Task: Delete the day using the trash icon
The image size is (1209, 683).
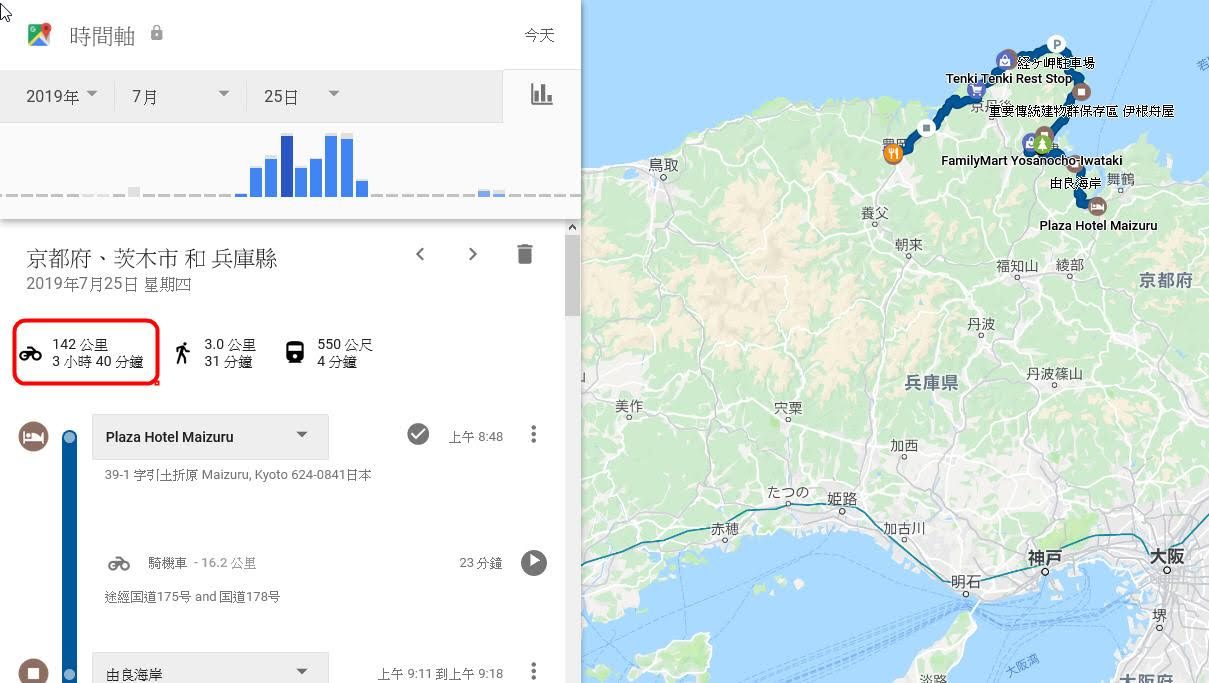Action: click(x=524, y=254)
